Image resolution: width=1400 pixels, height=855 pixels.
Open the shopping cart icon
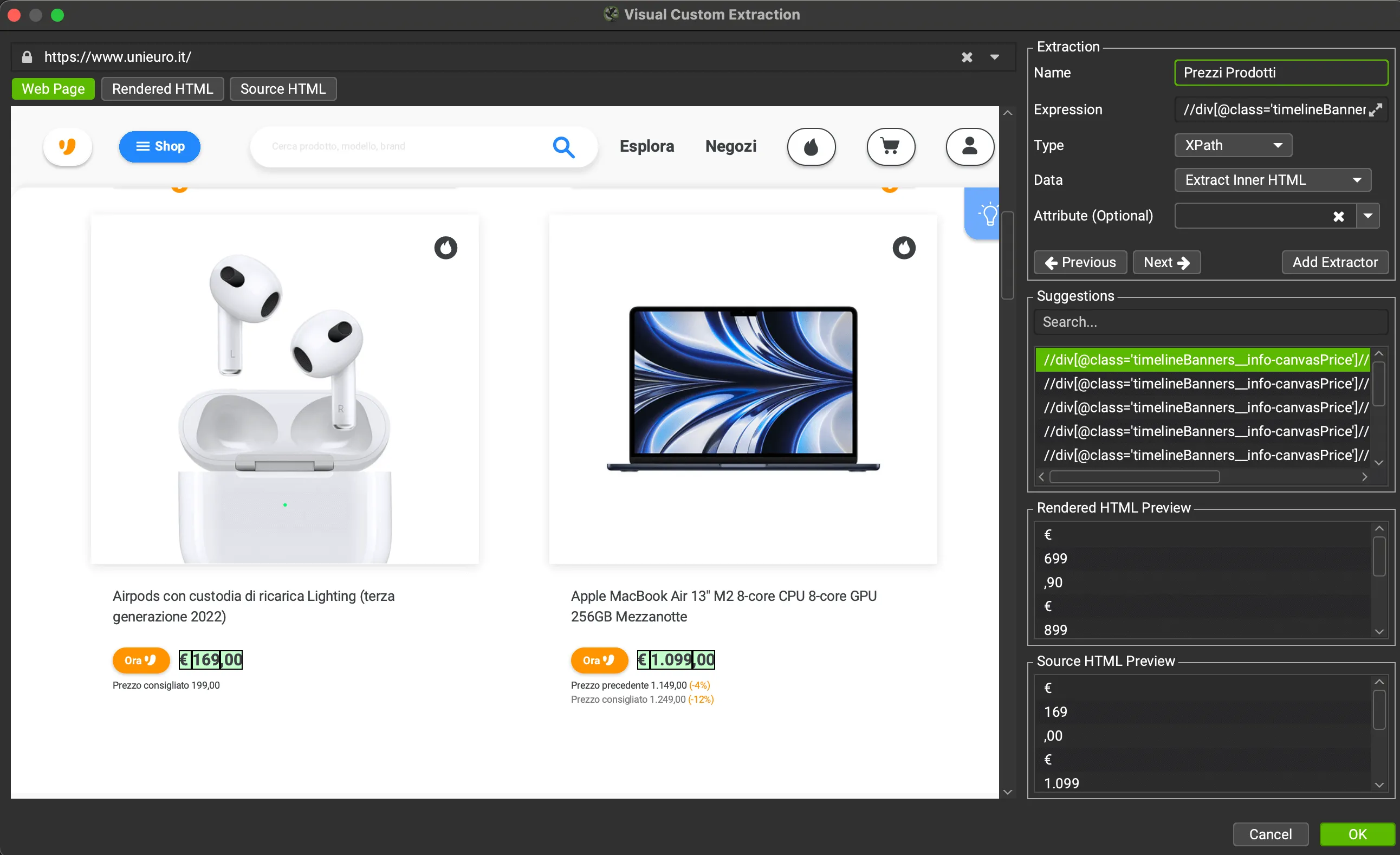click(890, 147)
